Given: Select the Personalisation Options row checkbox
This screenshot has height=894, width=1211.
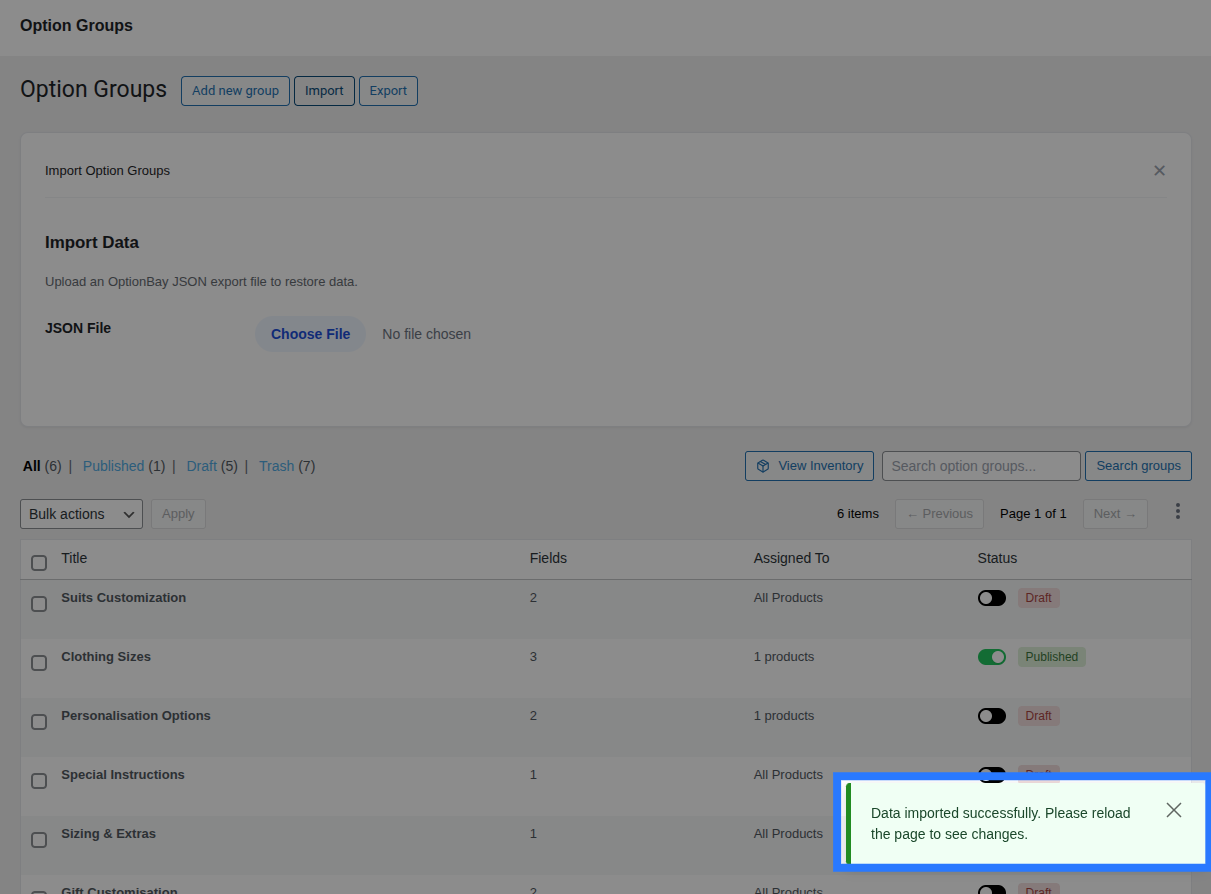Looking at the screenshot, I should 39,722.
